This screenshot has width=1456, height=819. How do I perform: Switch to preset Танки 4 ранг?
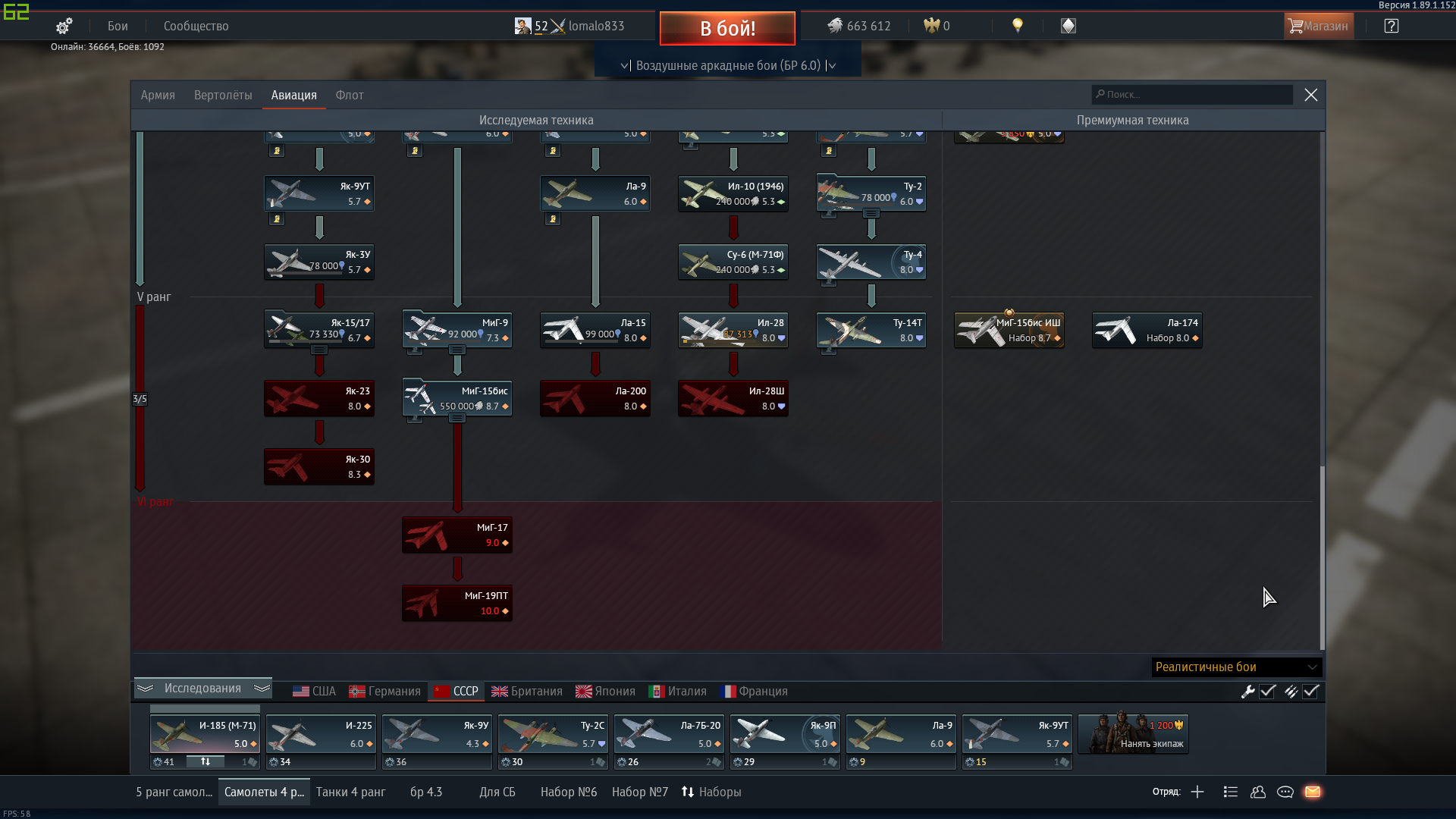[350, 792]
